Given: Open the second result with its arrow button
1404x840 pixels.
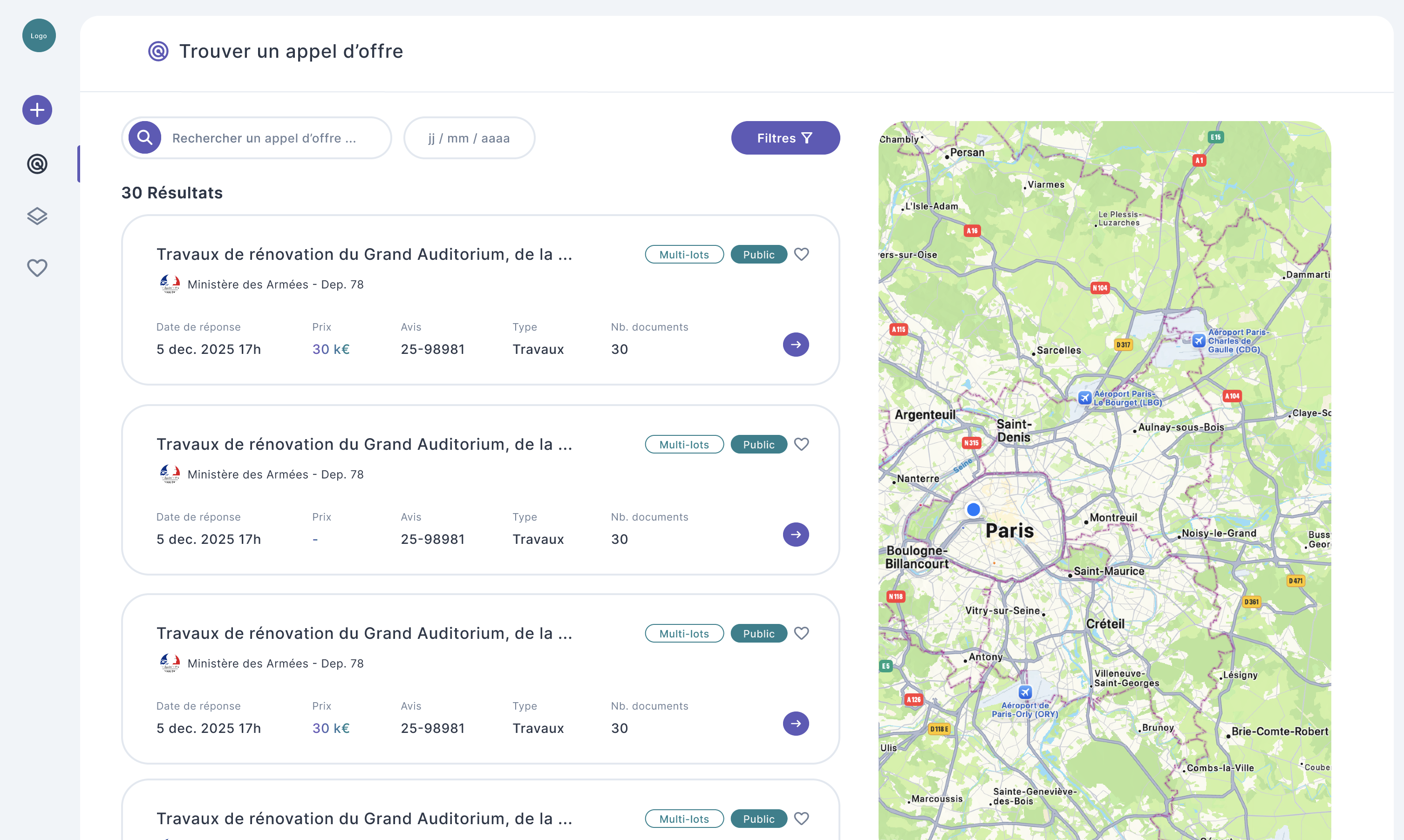Looking at the screenshot, I should (x=796, y=535).
